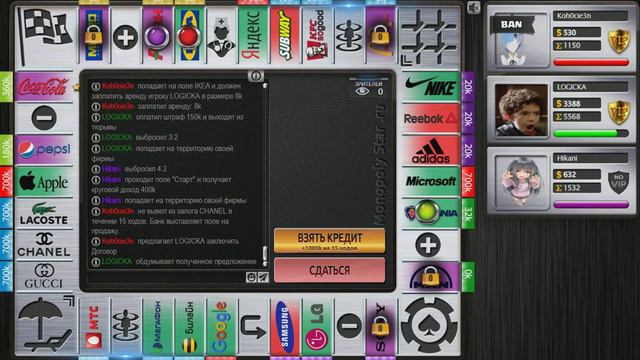Select the MTC company cell
640x360 pixels.
click(x=94, y=326)
